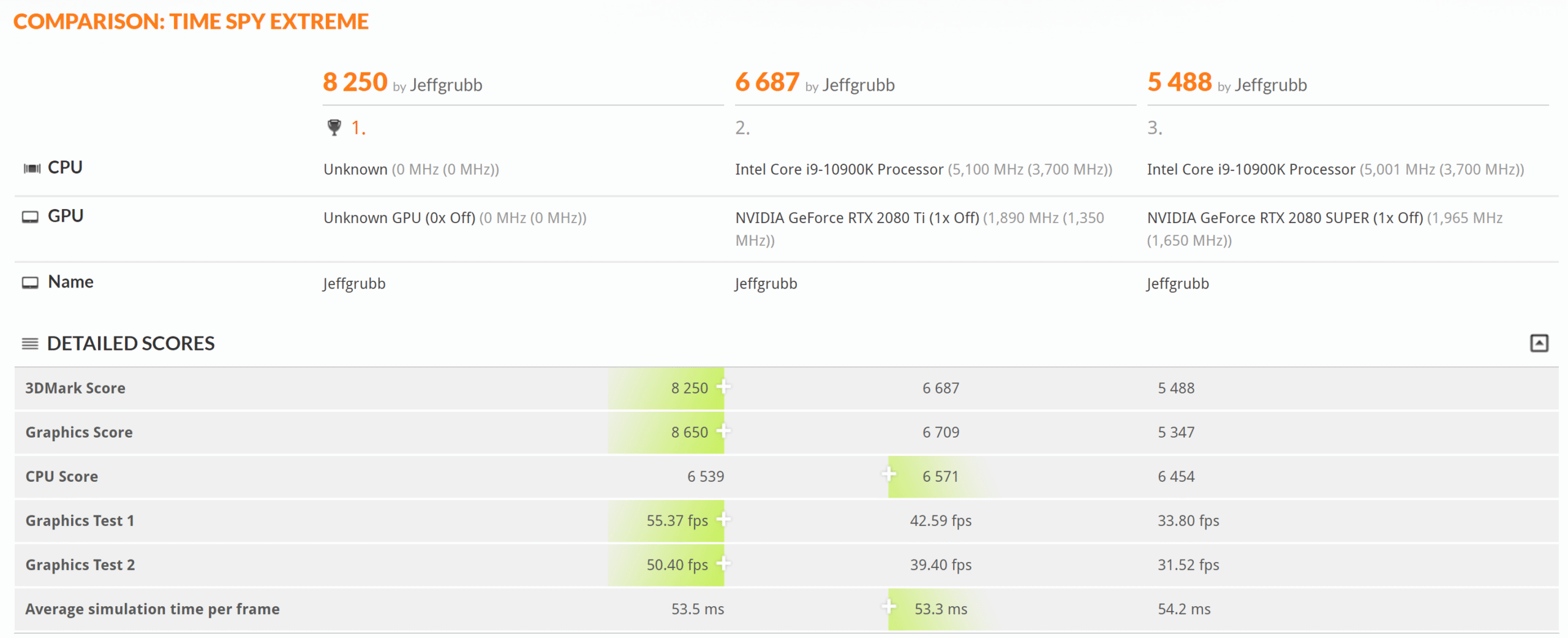1568x638 pixels.
Task: Click the plus icon beside 50.40 fps
Action: point(723,563)
